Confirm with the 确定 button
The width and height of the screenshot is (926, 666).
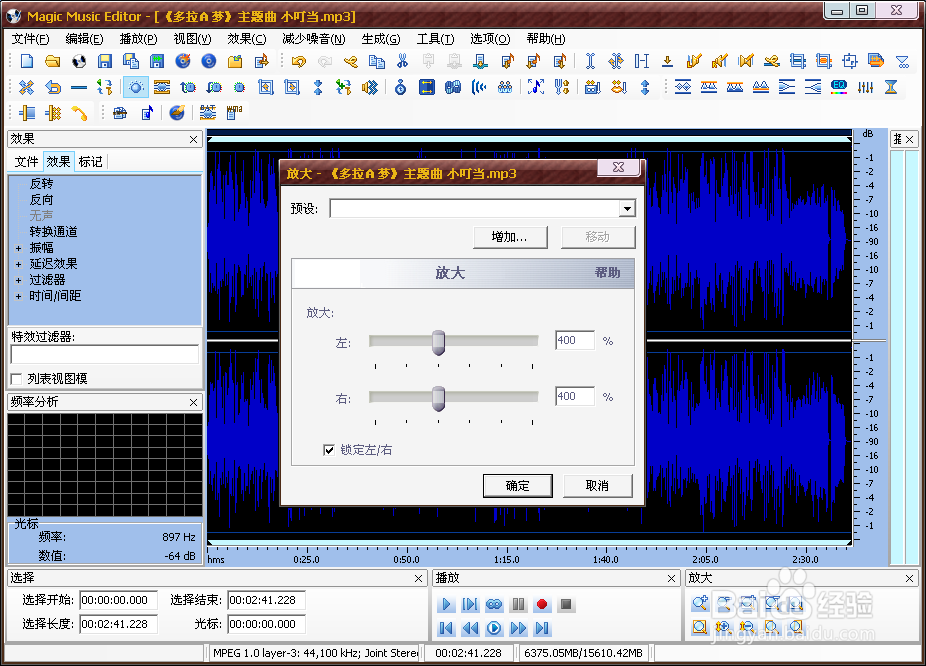click(517, 485)
